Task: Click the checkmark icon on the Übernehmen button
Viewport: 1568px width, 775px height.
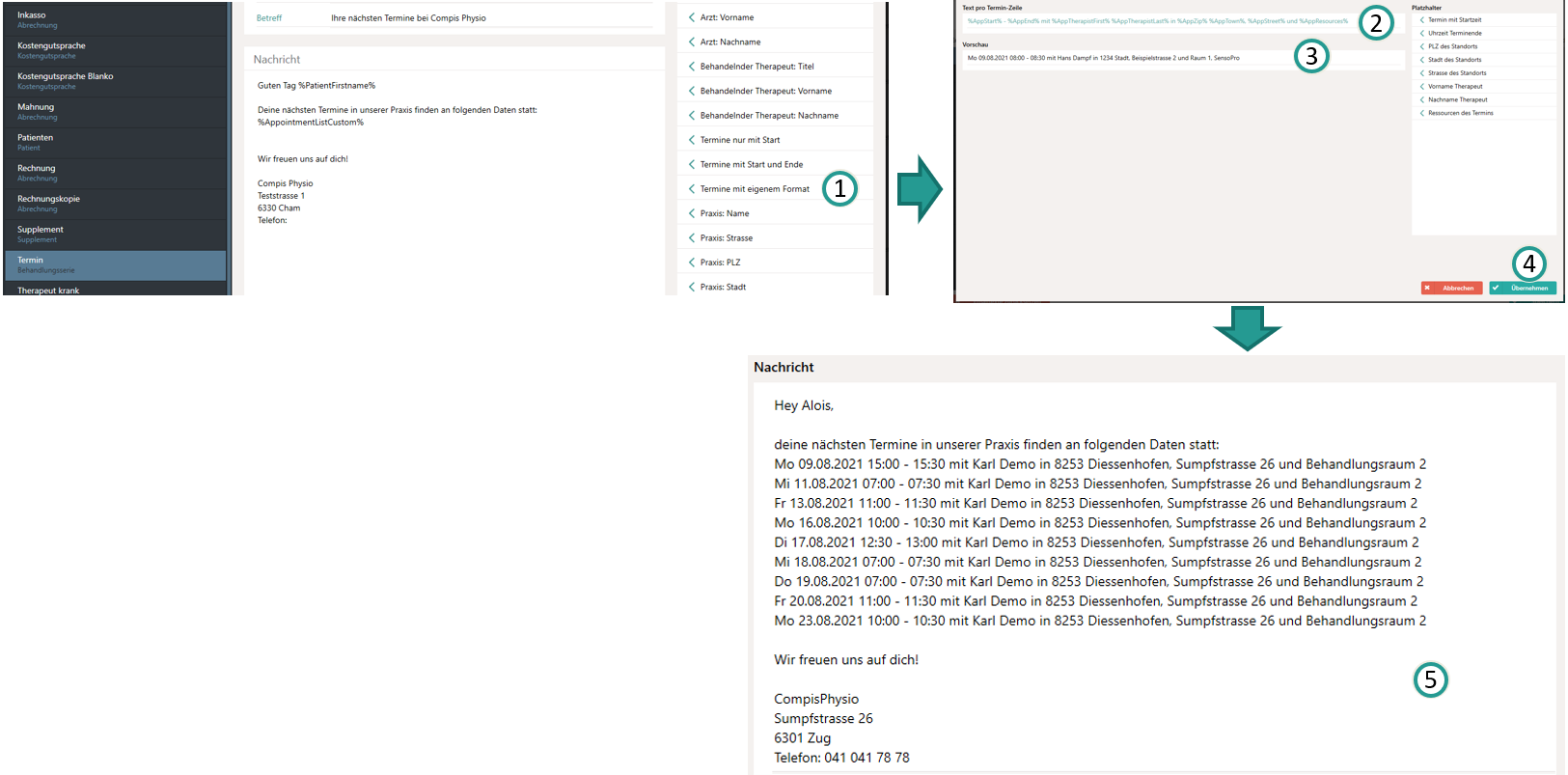Action: pos(1497,288)
